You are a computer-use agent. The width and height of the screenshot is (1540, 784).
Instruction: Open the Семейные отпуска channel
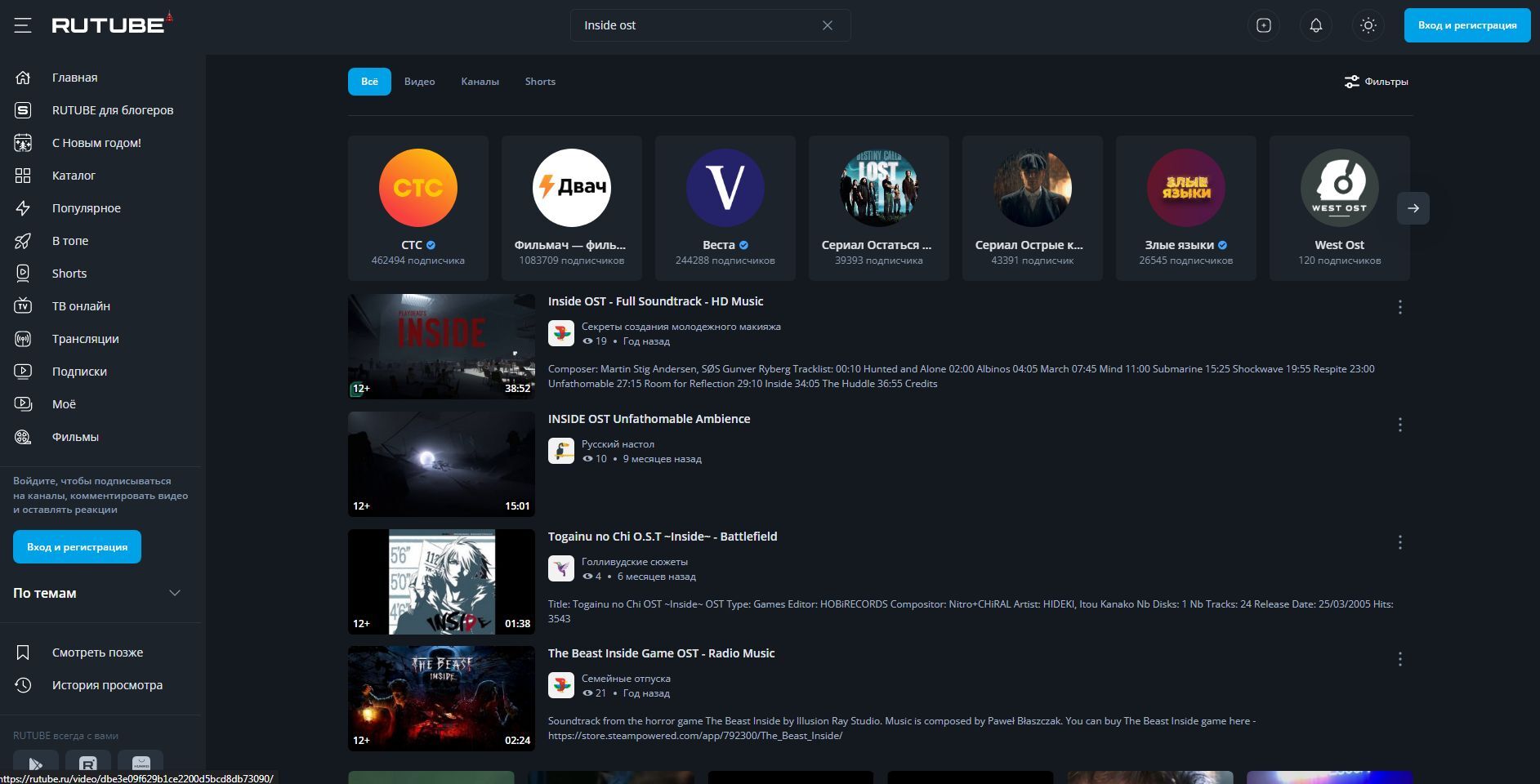(x=626, y=679)
